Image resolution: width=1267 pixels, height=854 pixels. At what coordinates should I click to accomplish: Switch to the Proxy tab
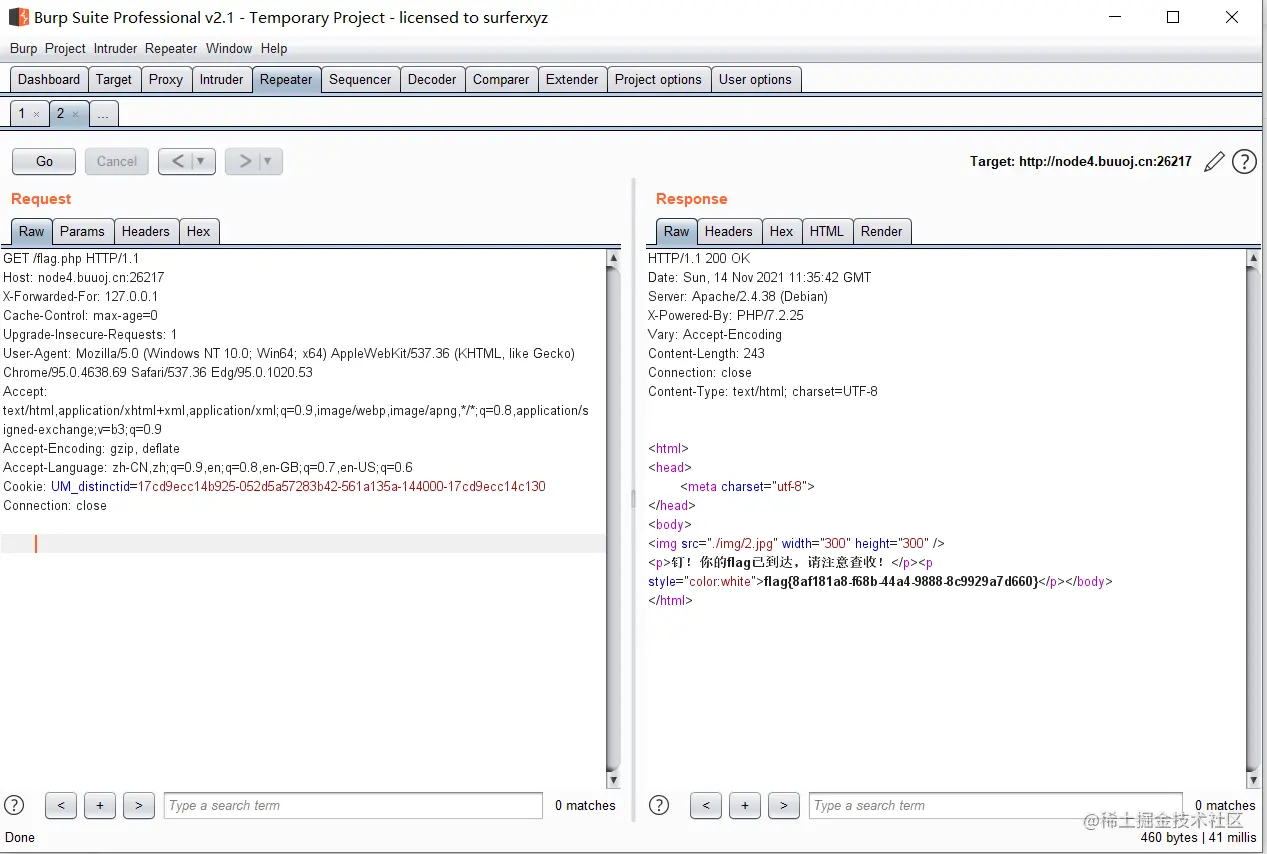tap(166, 79)
